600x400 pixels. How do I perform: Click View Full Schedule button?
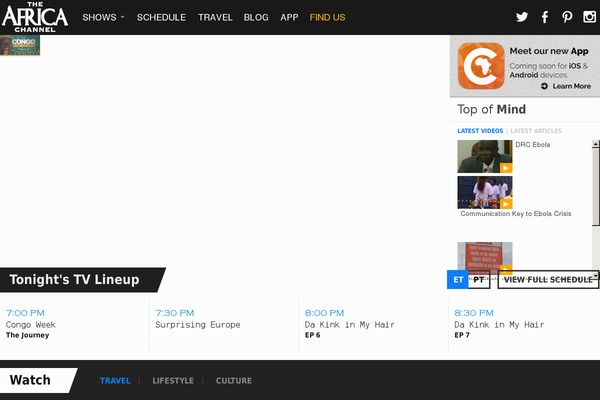coord(548,279)
